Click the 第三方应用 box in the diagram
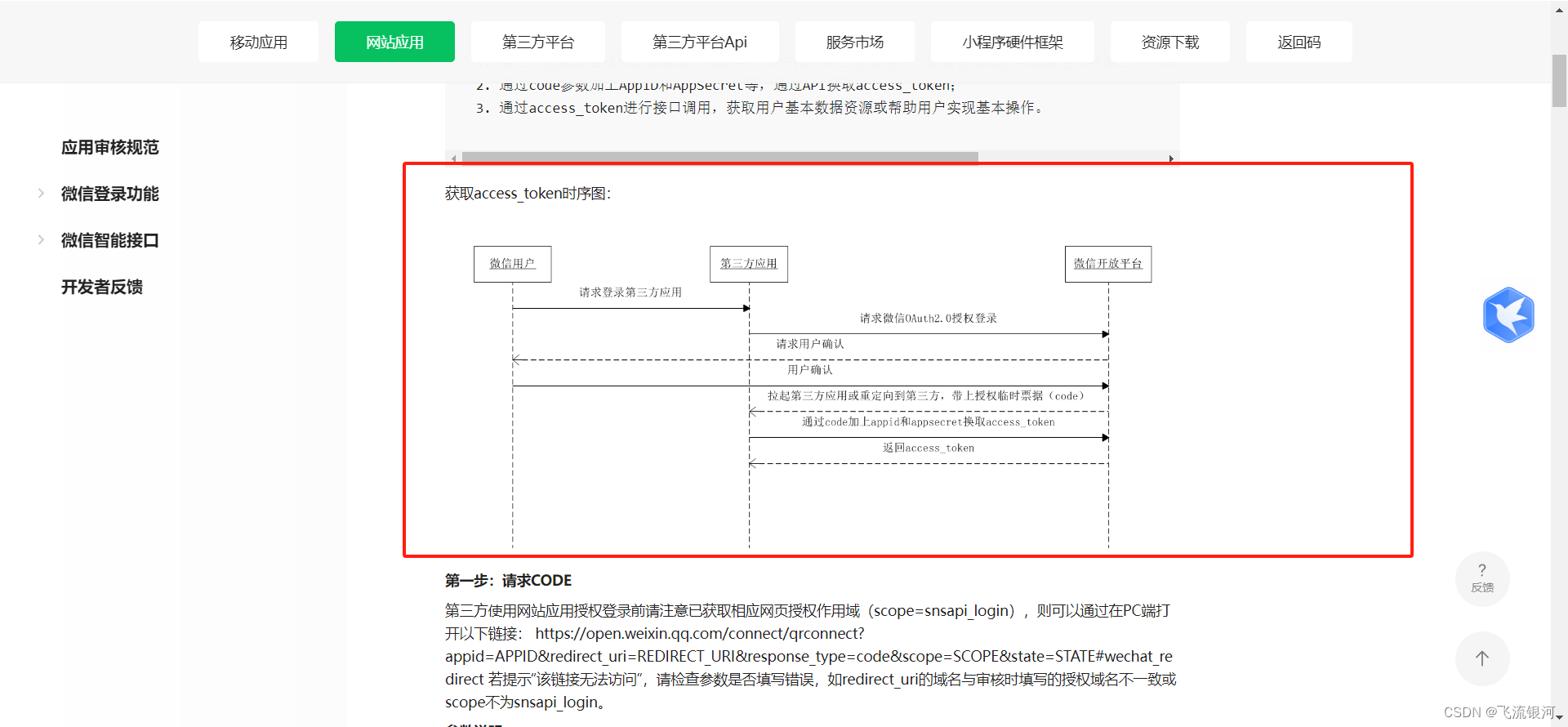The height and width of the screenshot is (727, 1568). 749,264
